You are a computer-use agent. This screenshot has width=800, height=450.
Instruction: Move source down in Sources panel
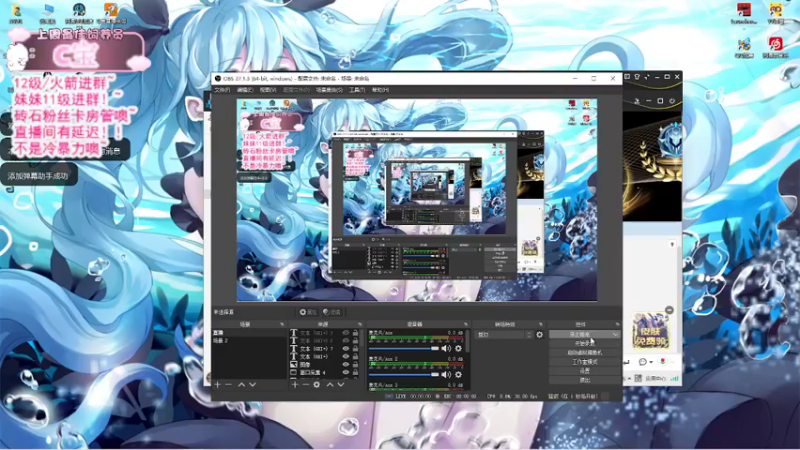click(341, 385)
